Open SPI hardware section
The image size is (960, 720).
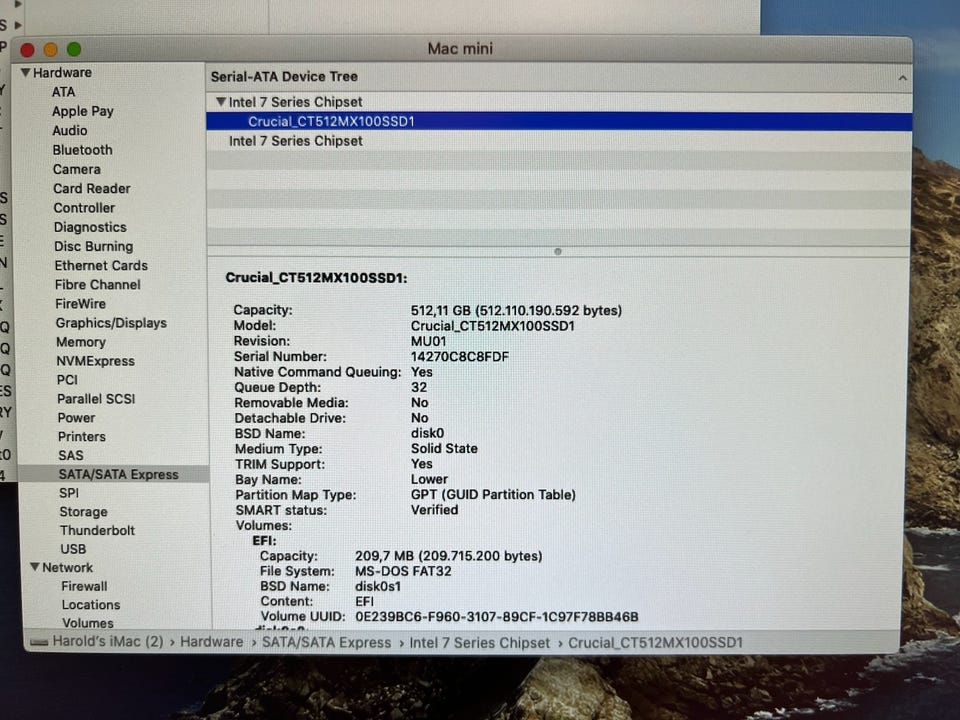pos(69,493)
